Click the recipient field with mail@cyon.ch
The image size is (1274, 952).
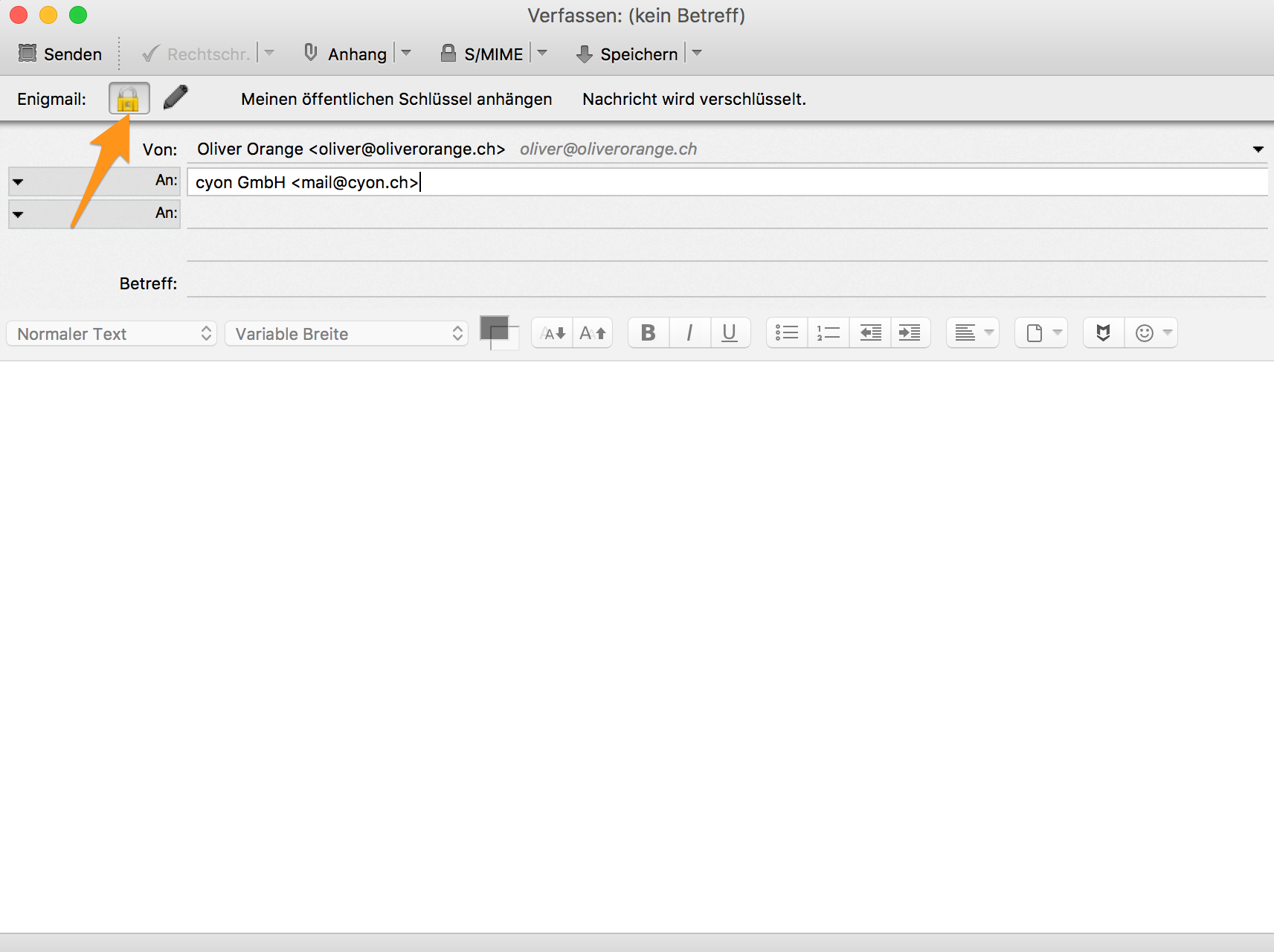coord(727,182)
